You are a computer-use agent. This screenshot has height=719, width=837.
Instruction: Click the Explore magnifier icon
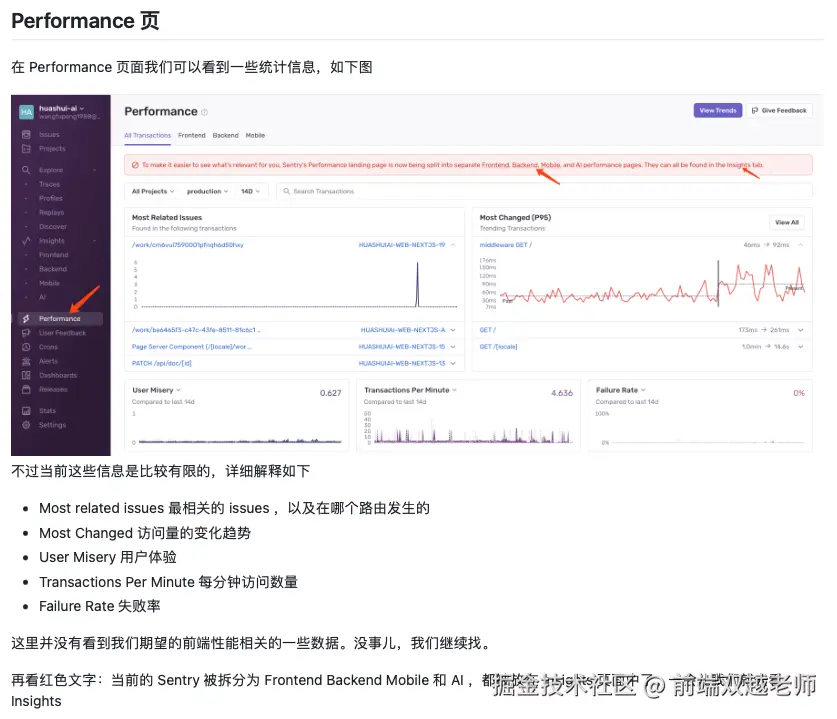[26, 170]
